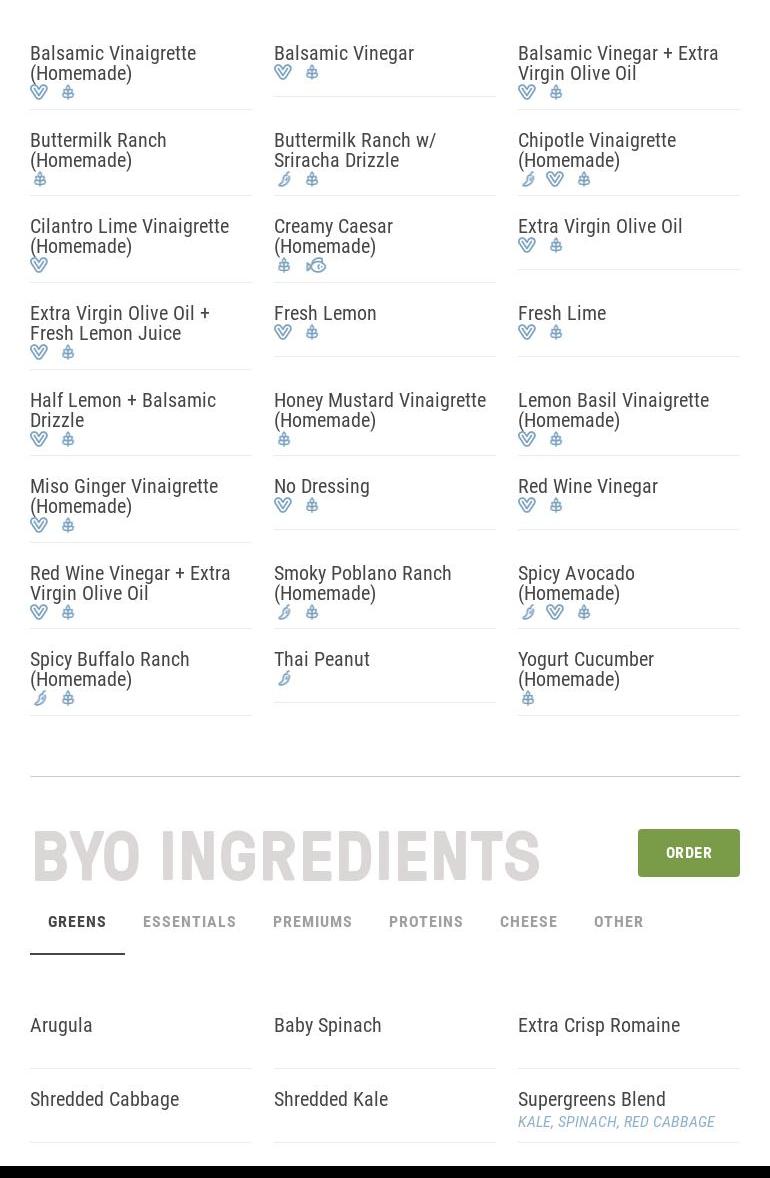
Task: Click the Miso Ginger Vinaigrette dressing
Action: 124,496
